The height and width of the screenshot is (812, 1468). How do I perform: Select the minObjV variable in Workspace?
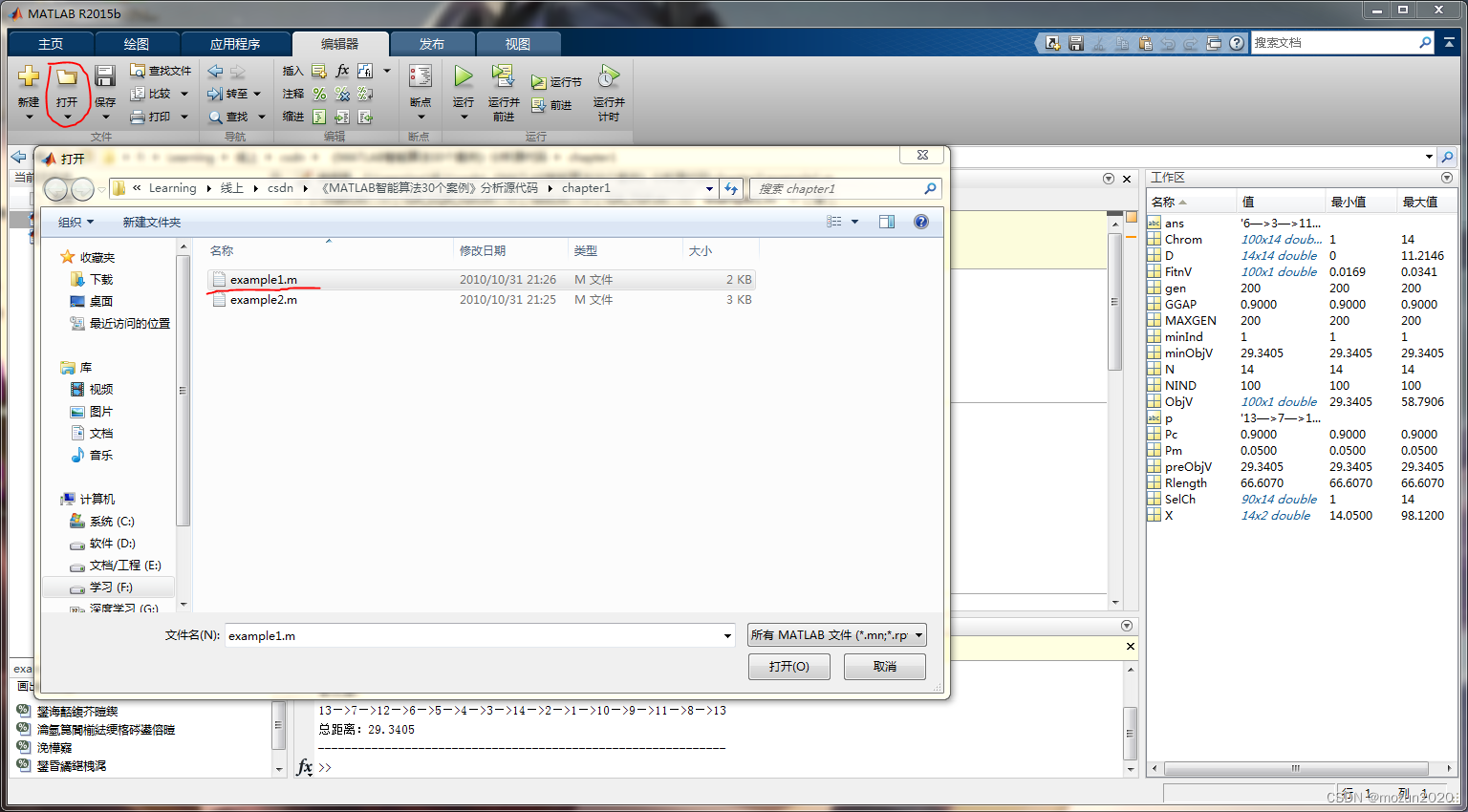click(1188, 353)
